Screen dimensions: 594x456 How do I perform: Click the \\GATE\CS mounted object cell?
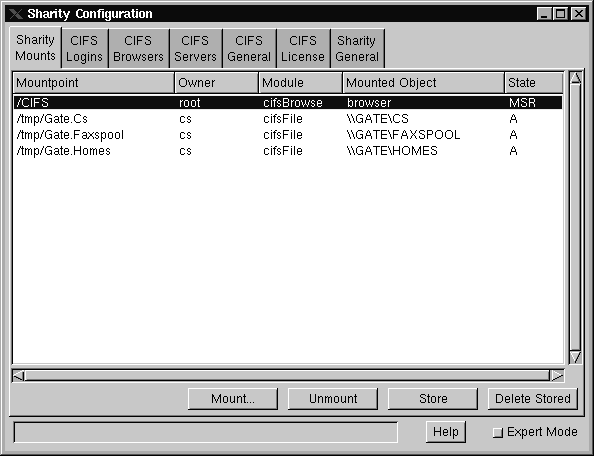click(378, 119)
